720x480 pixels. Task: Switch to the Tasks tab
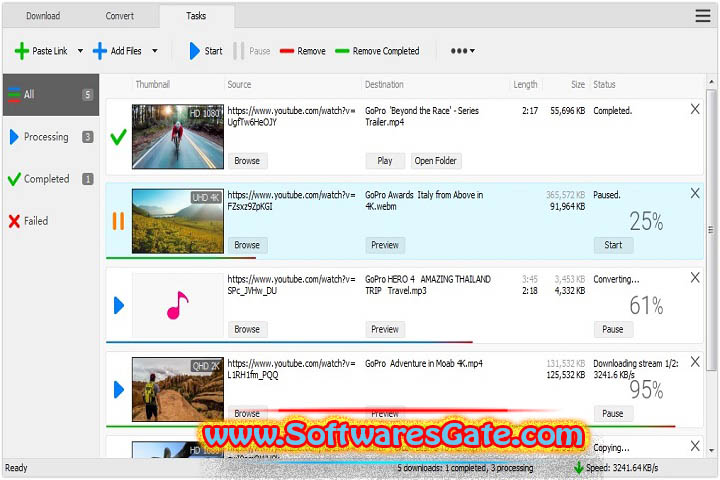(196, 16)
